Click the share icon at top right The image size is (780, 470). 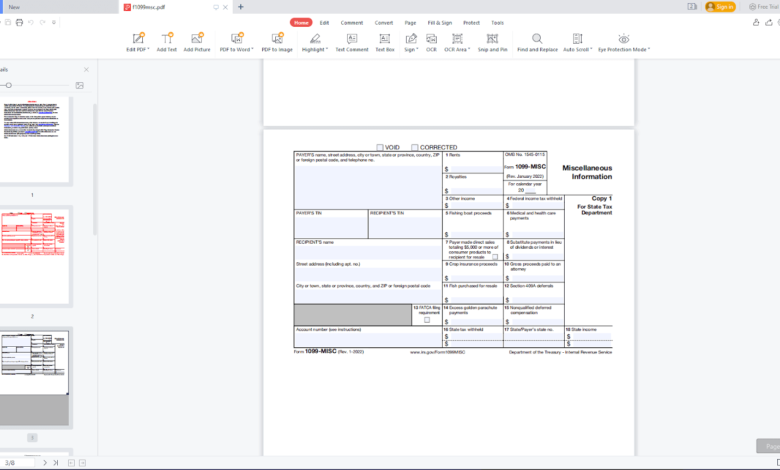point(756,22)
